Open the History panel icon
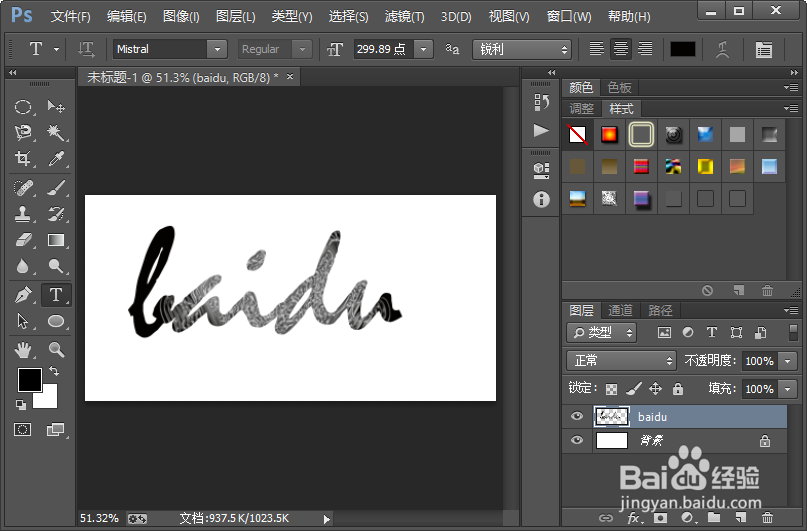 click(541, 102)
